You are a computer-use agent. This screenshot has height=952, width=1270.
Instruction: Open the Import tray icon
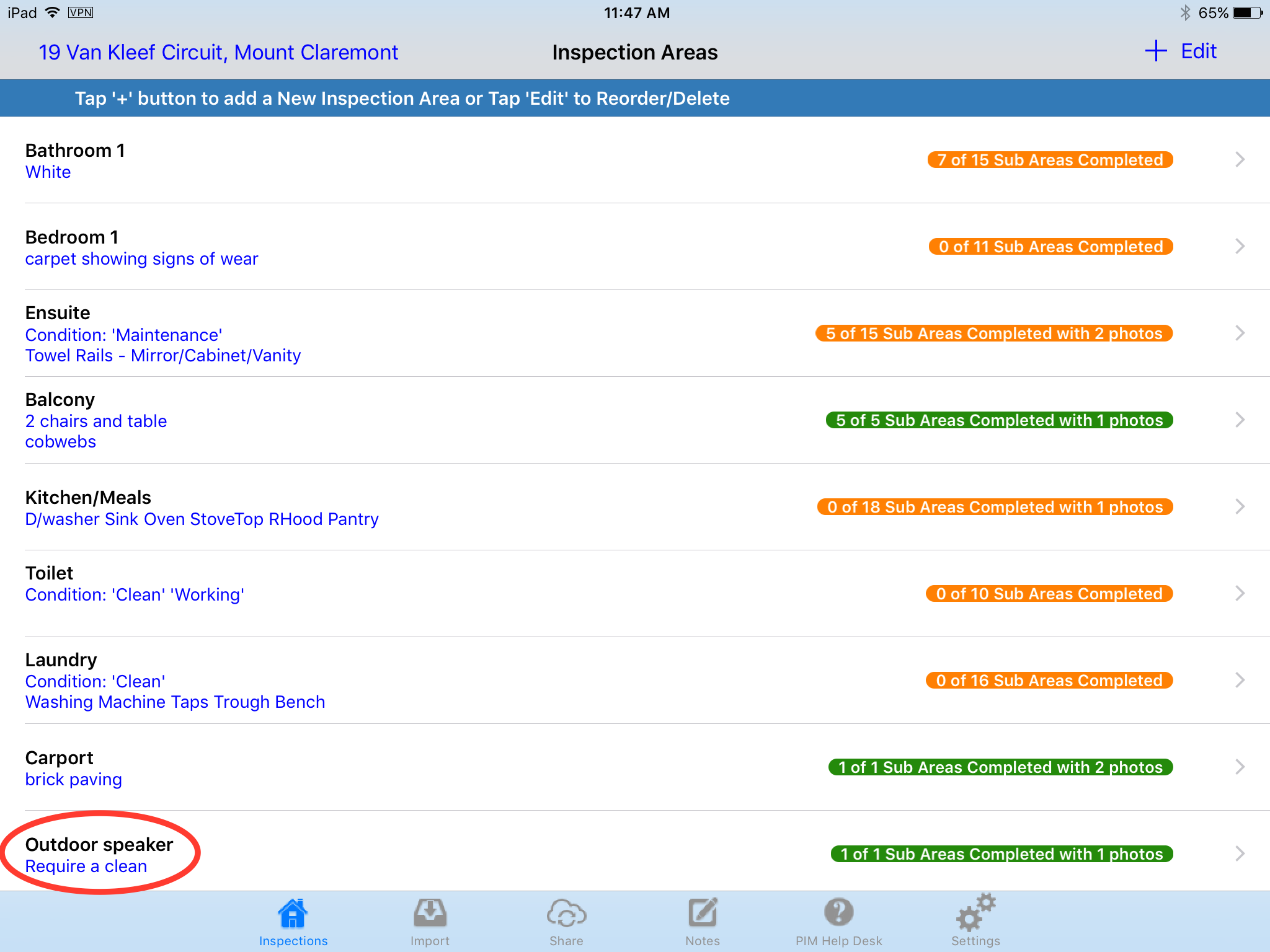click(x=430, y=914)
